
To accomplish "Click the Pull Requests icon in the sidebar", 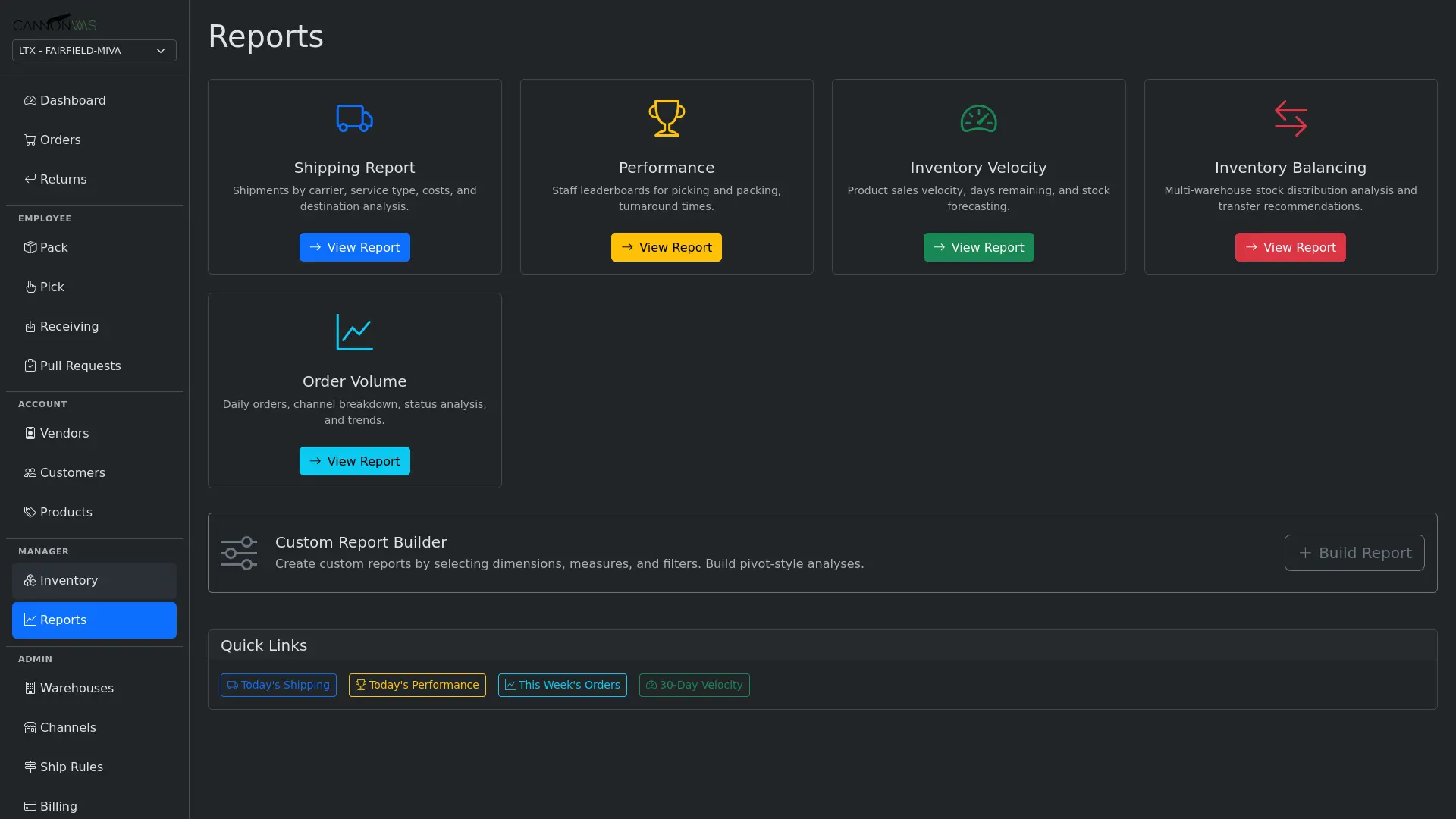I will click(x=30, y=366).
